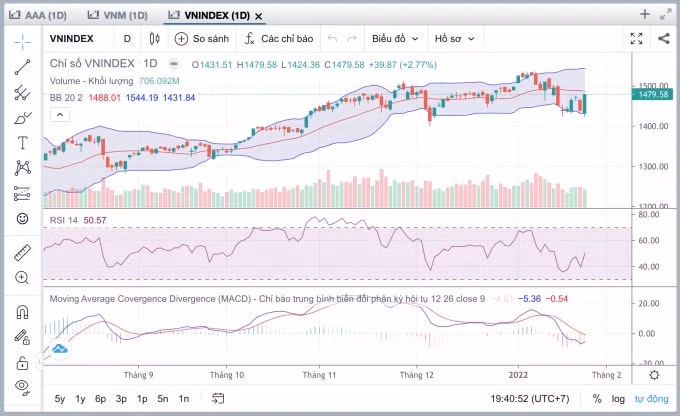The image size is (680, 416).
Task: Enter fullscreen chart mode
Action: tap(636, 39)
